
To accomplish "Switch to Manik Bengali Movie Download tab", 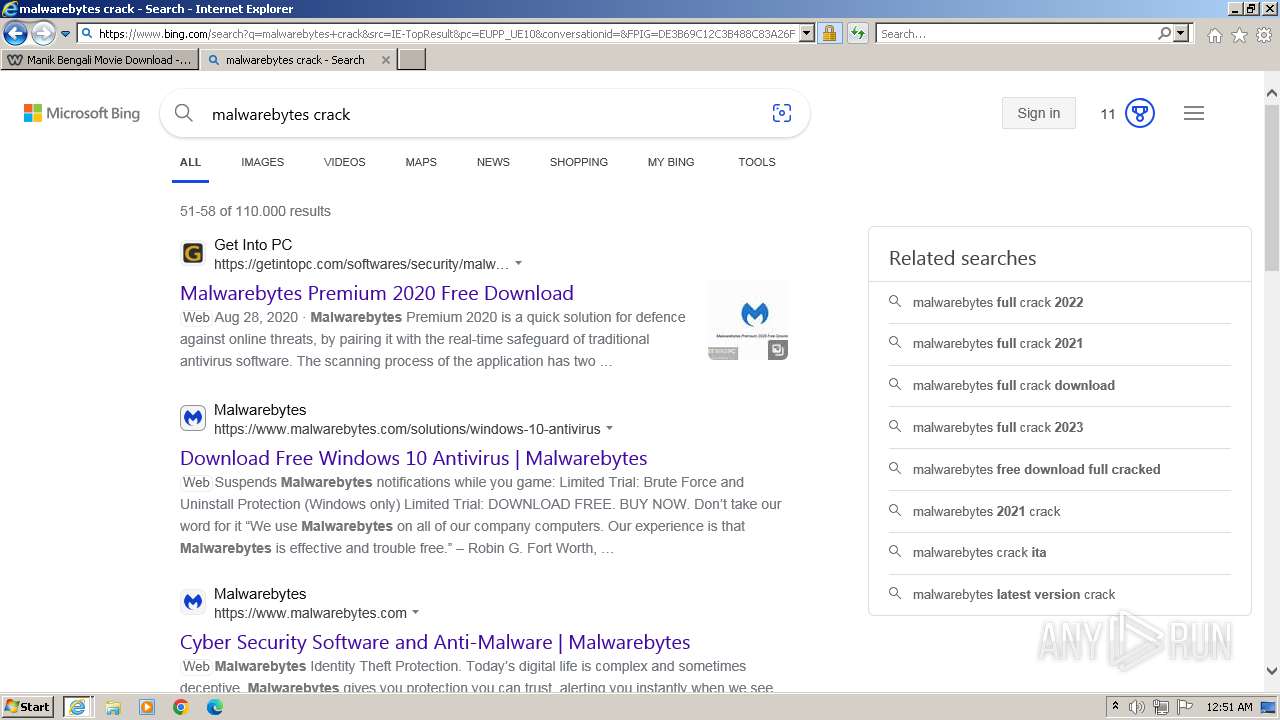I will [x=99, y=60].
